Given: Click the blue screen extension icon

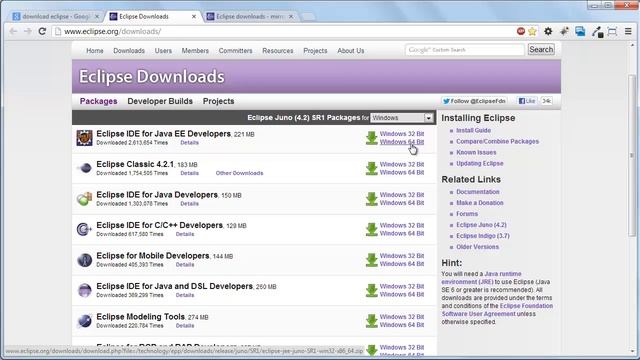Looking at the screenshot, I should (x=580, y=31).
